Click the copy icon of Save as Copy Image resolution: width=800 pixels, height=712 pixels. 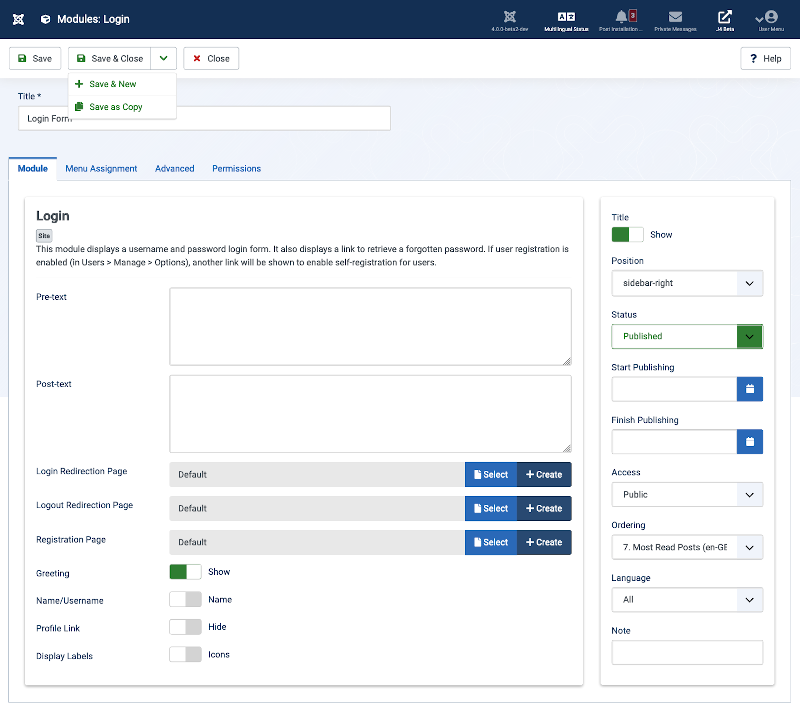[79, 107]
